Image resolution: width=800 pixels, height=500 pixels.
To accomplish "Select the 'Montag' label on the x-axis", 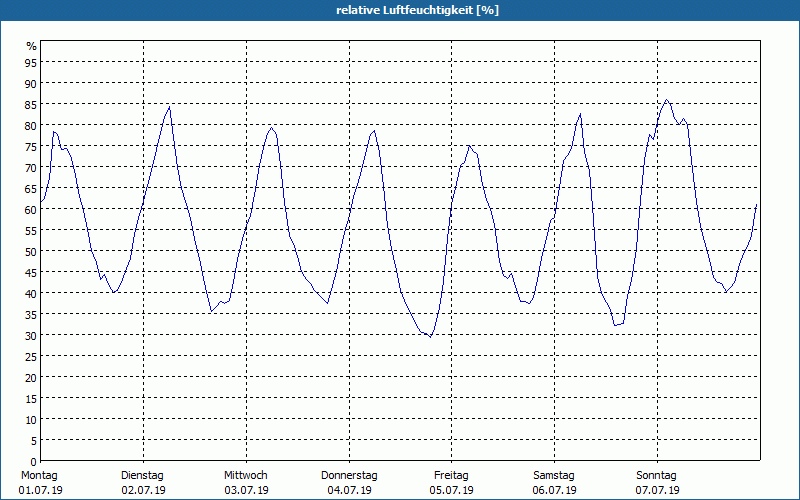I will coord(39,475).
